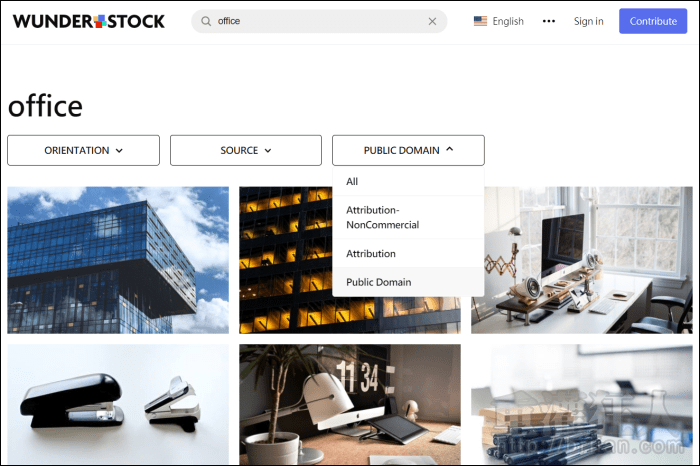Click the magnifier search icon
This screenshot has height=466, width=700.
pos(206,21)
